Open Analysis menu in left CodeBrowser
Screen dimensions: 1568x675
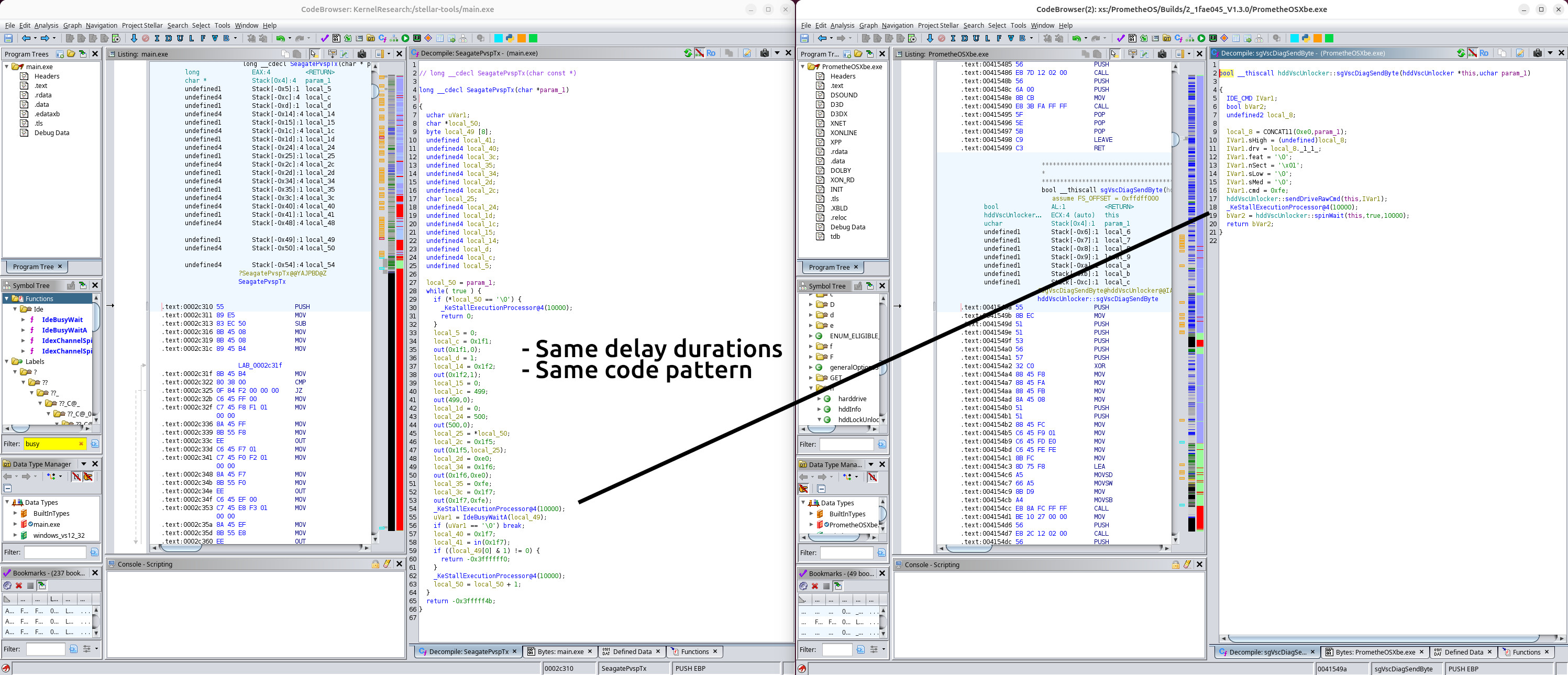(46, 26)
